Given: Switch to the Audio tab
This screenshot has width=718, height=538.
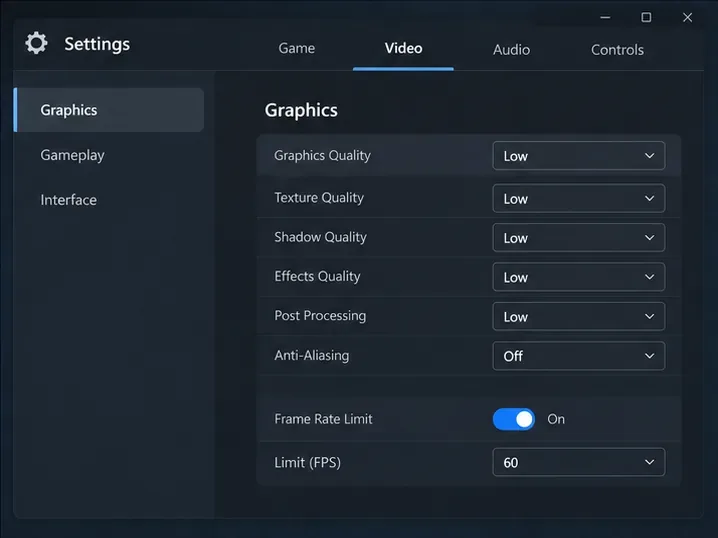Looking at the screenshot, I should 511,49.
